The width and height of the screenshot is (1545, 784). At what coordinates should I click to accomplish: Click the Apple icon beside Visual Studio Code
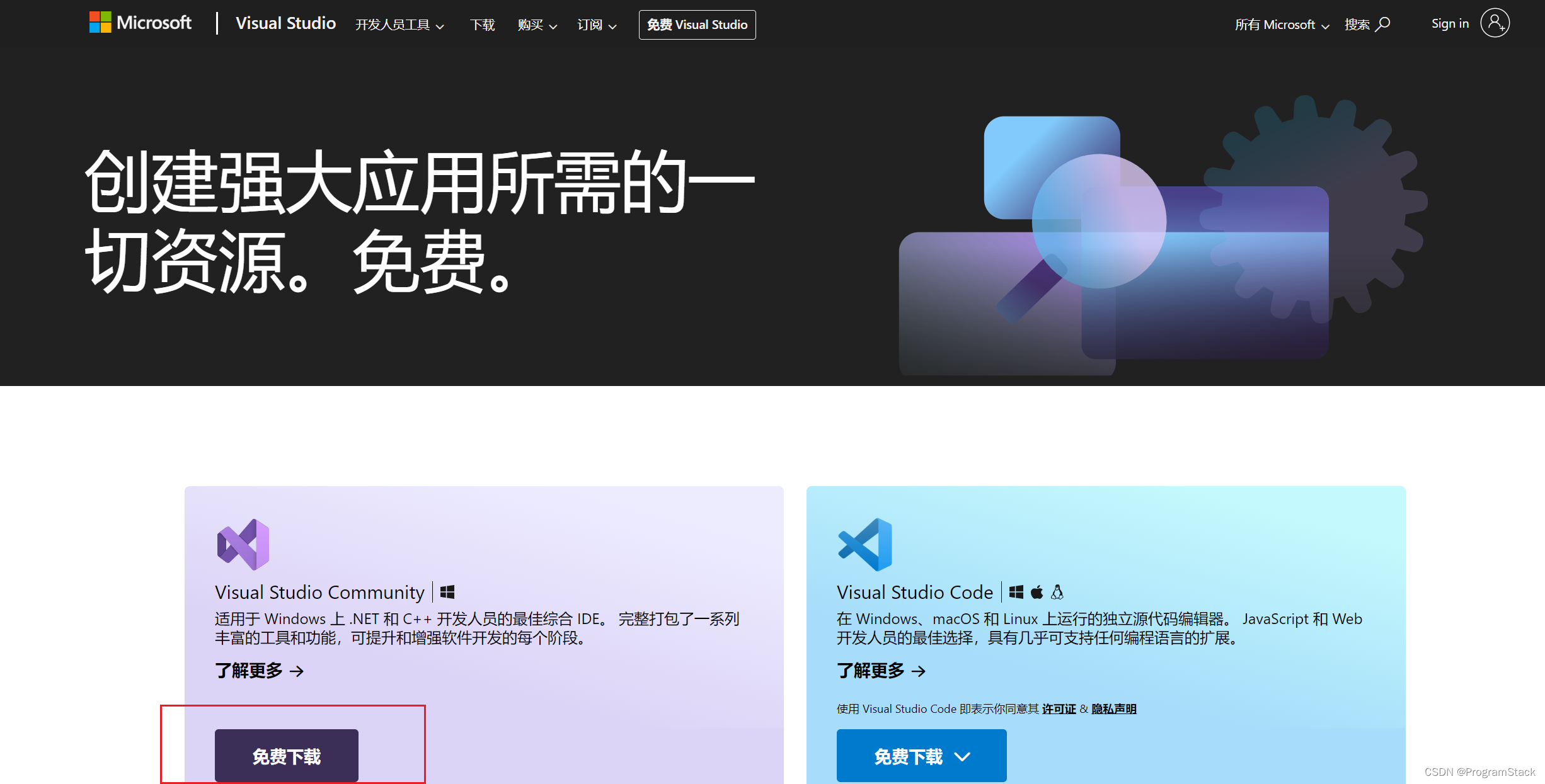[x=1037, y=592]
